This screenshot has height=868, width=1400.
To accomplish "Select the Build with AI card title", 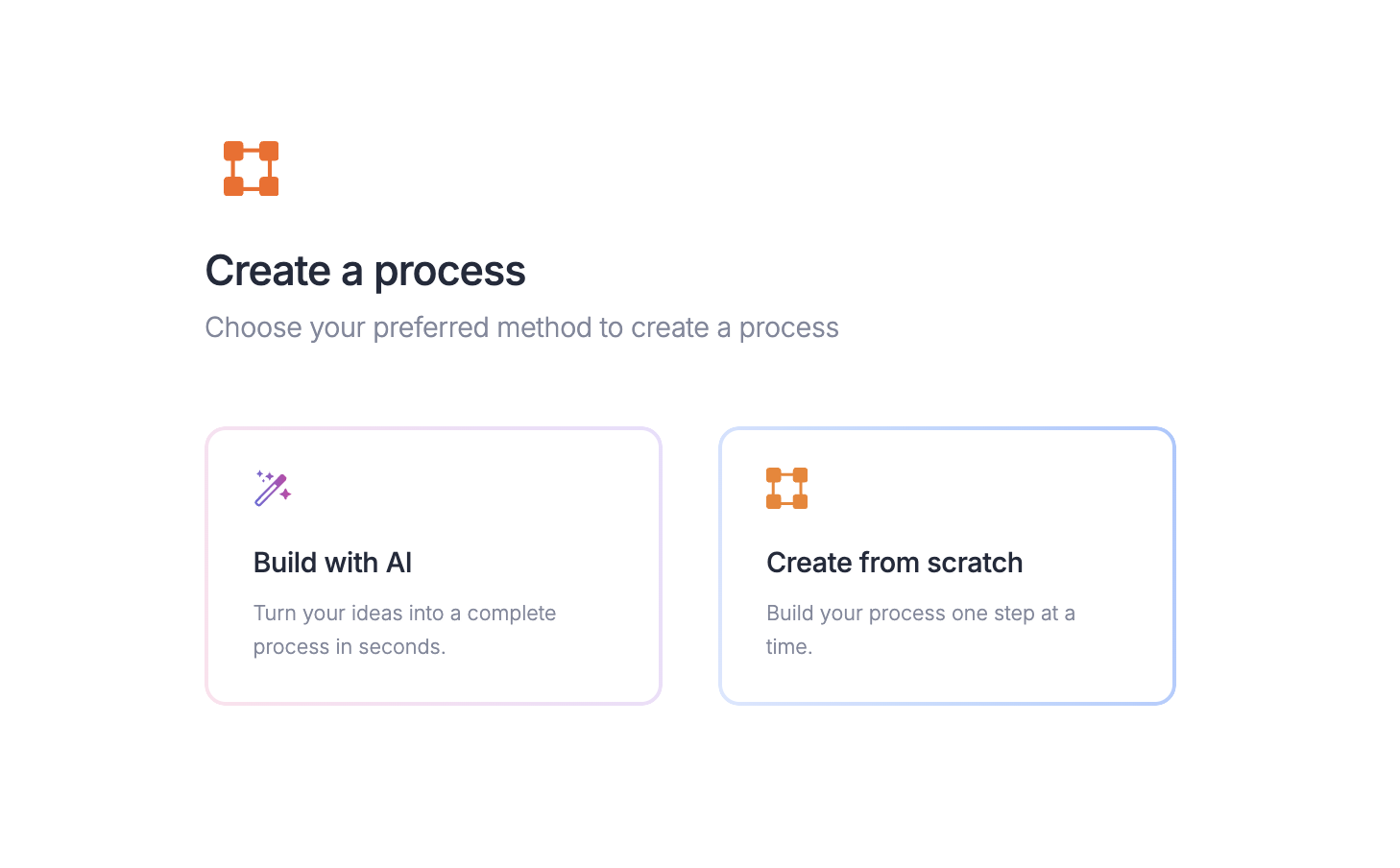I will (x=332, y=563).
